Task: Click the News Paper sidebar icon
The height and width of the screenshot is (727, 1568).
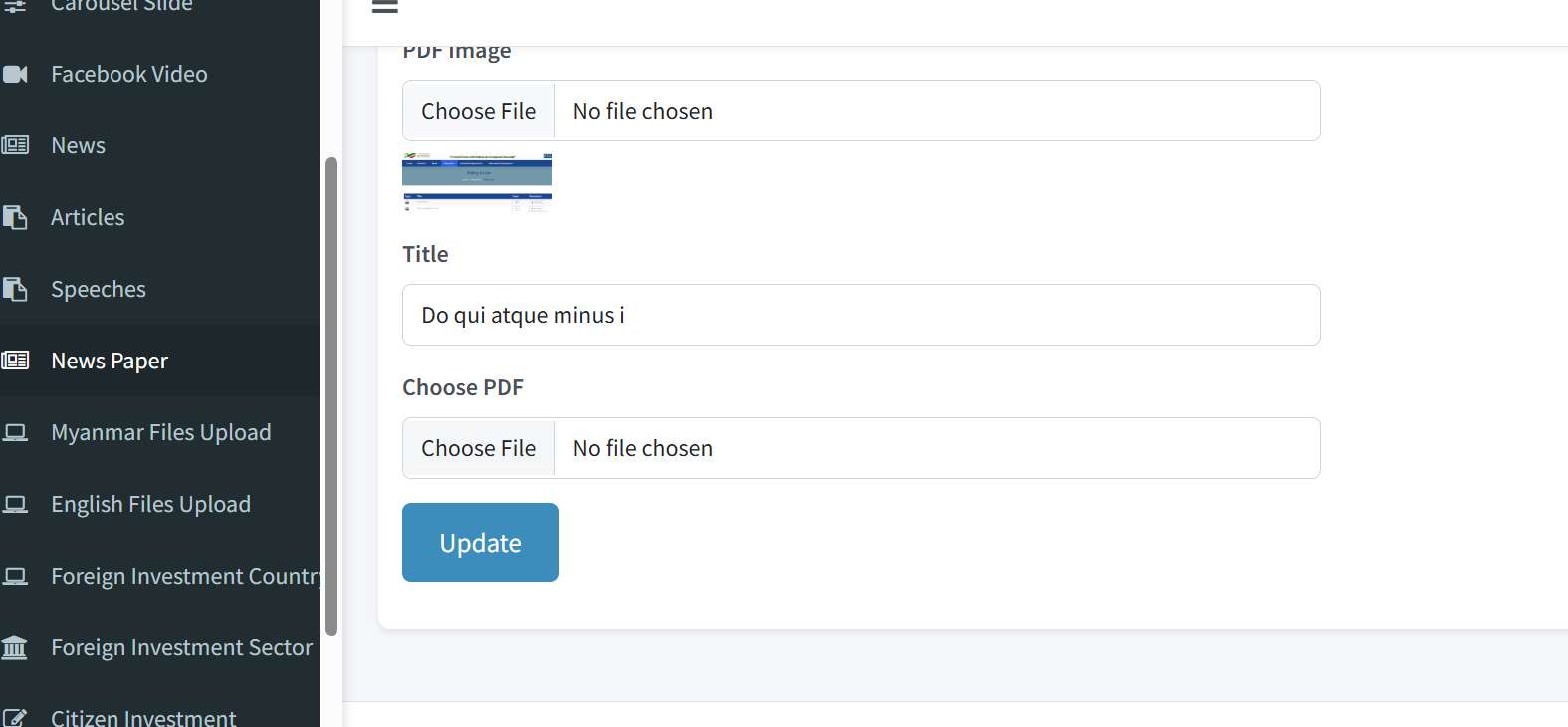Action: (x=15, y=361)
